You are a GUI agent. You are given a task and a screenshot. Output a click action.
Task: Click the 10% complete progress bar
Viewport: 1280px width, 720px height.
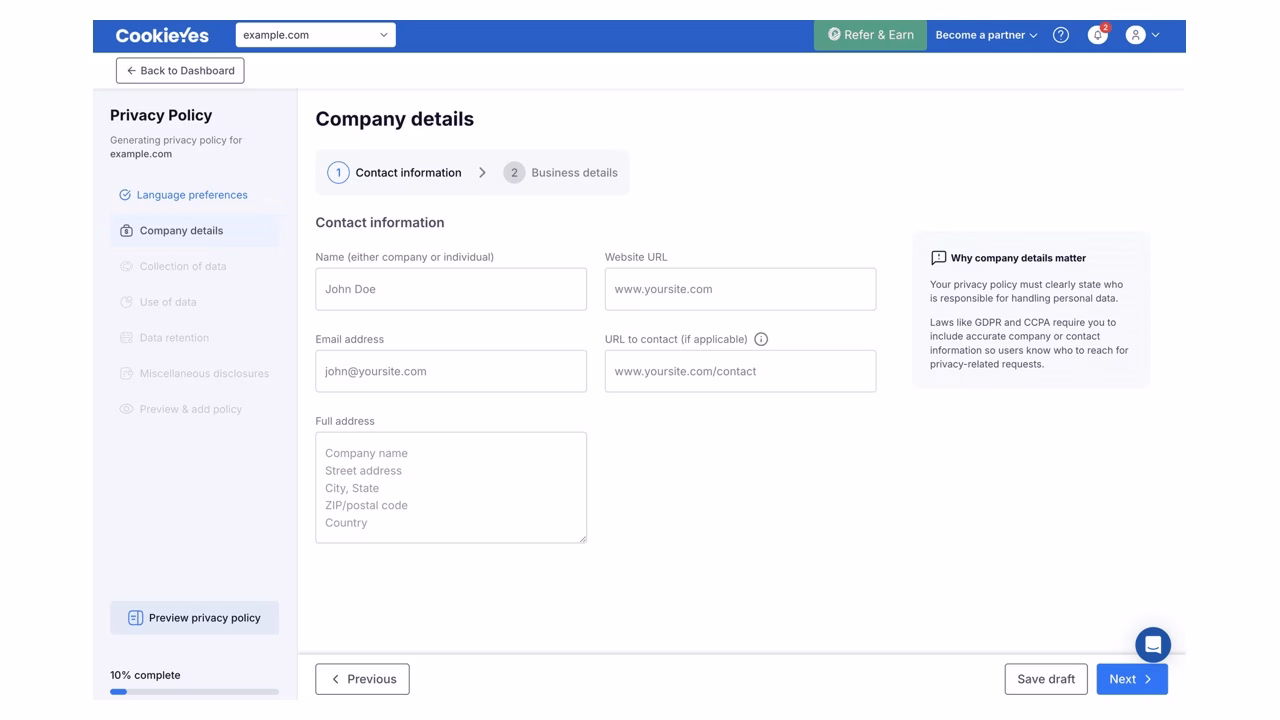(x=194, y=692)
